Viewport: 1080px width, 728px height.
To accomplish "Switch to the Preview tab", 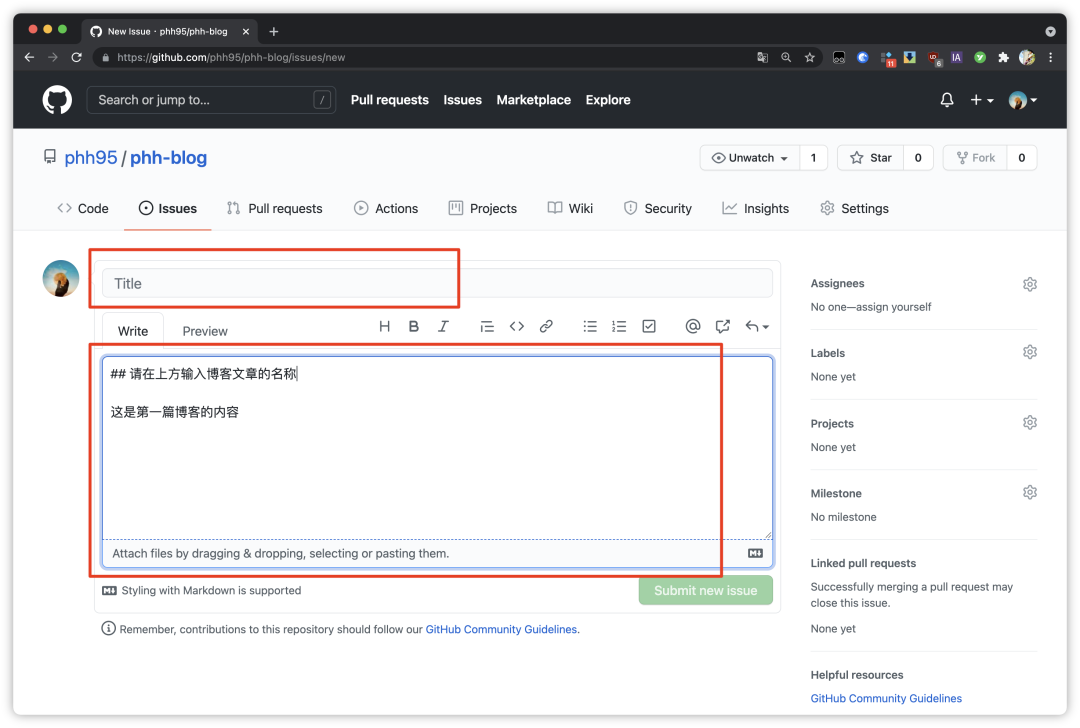I will [204, 330].
